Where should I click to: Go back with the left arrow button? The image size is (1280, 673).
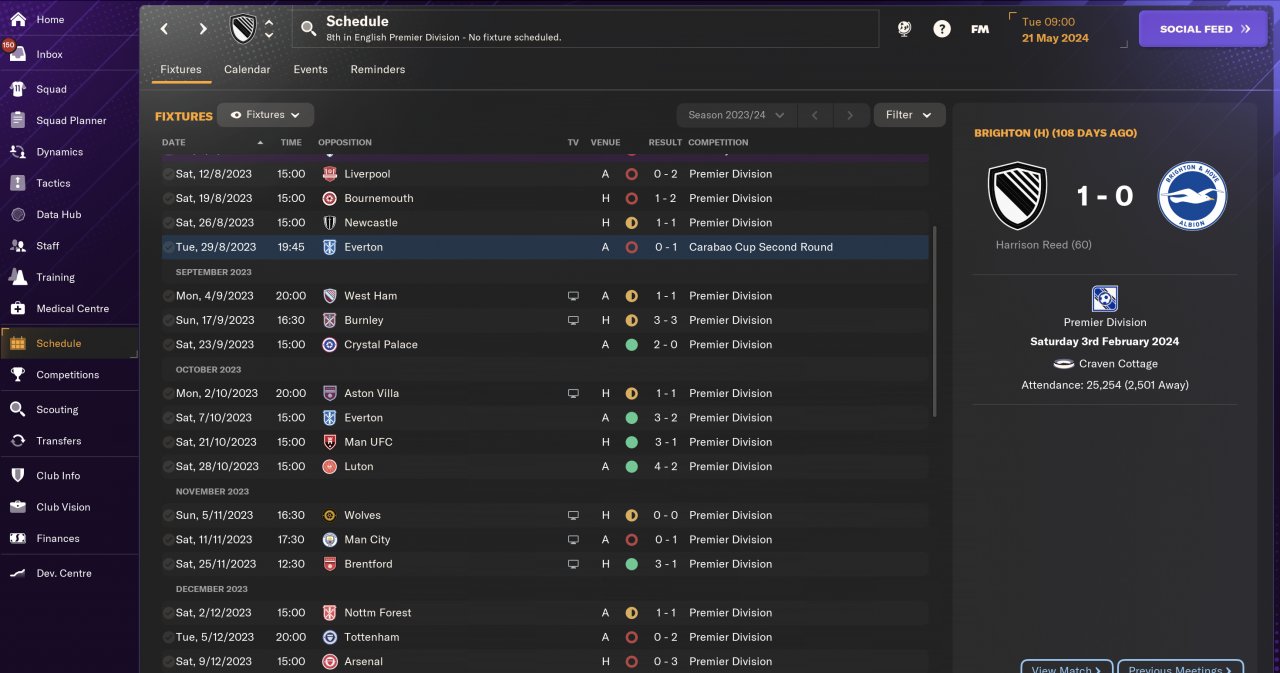click(165, 29)
